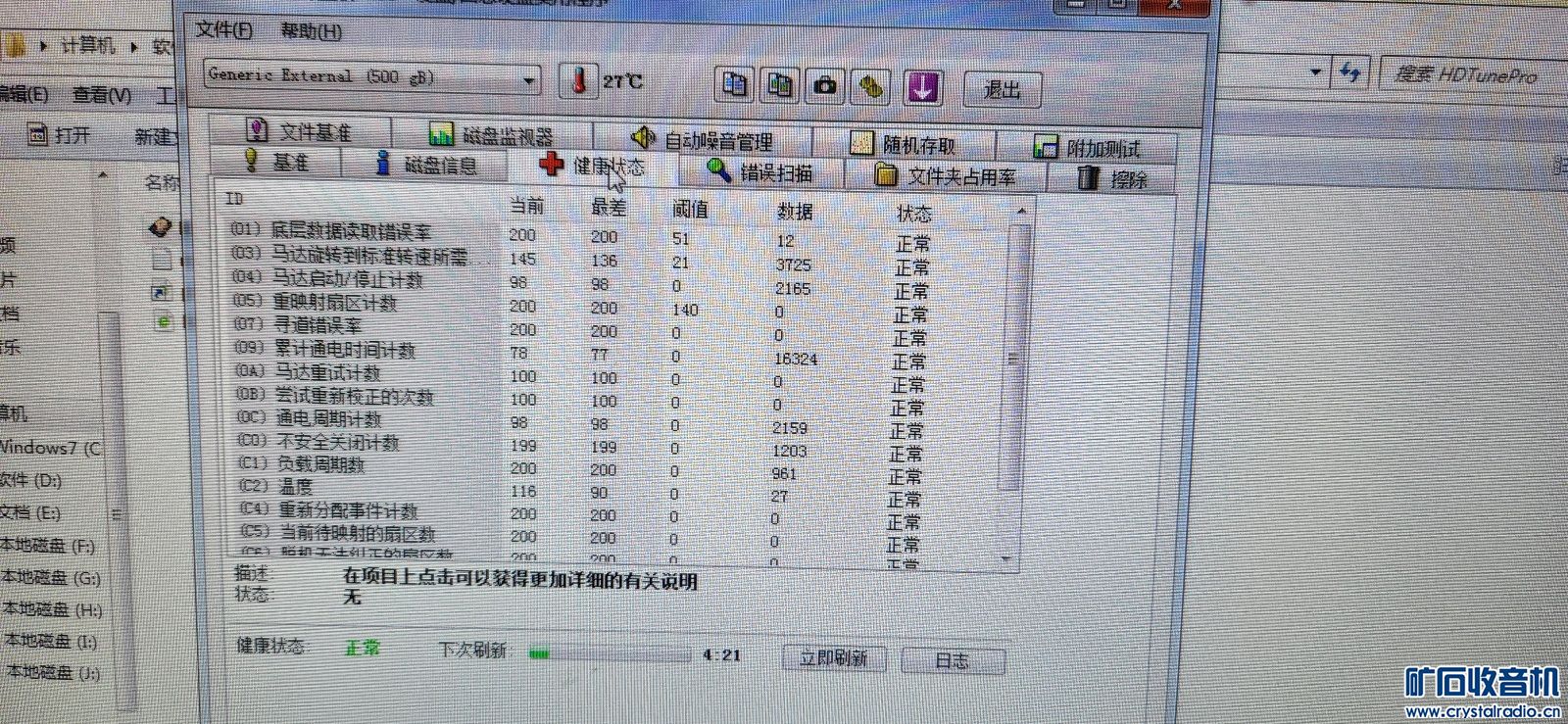Select 本地磁盘 (G:) in Explorer sidebar

tap(50, 577)
